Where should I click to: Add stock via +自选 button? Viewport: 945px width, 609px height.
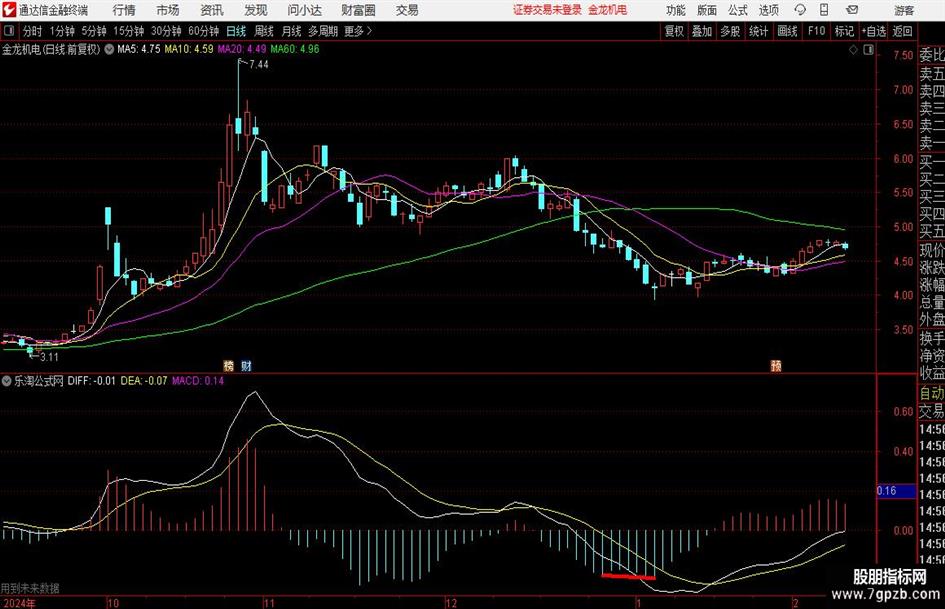click(x=873, y=31)
